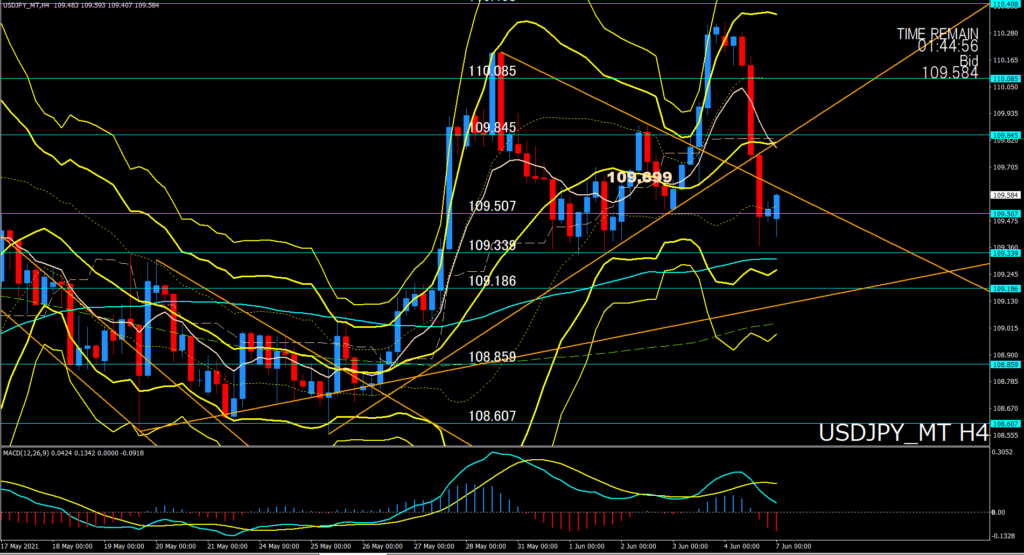Select MACD scale value '-0.1328'

click(x=1003, y=536)
